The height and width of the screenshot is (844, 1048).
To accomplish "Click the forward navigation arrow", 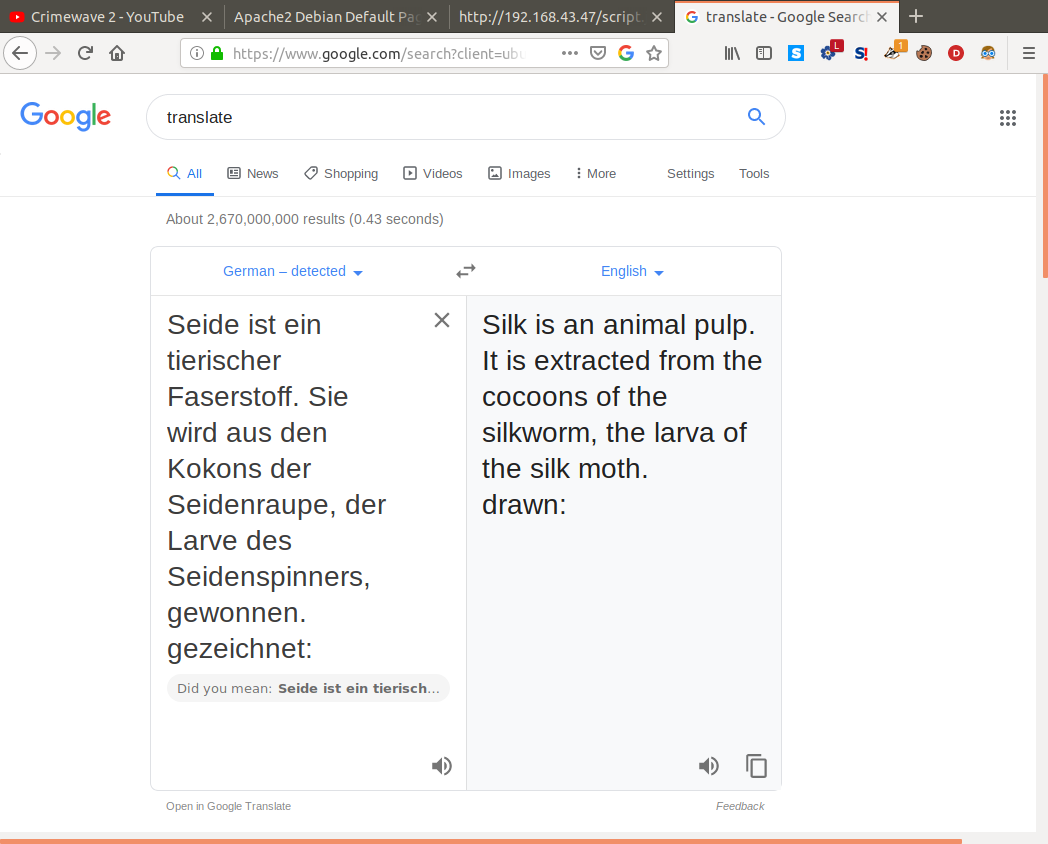I will 53,53.
